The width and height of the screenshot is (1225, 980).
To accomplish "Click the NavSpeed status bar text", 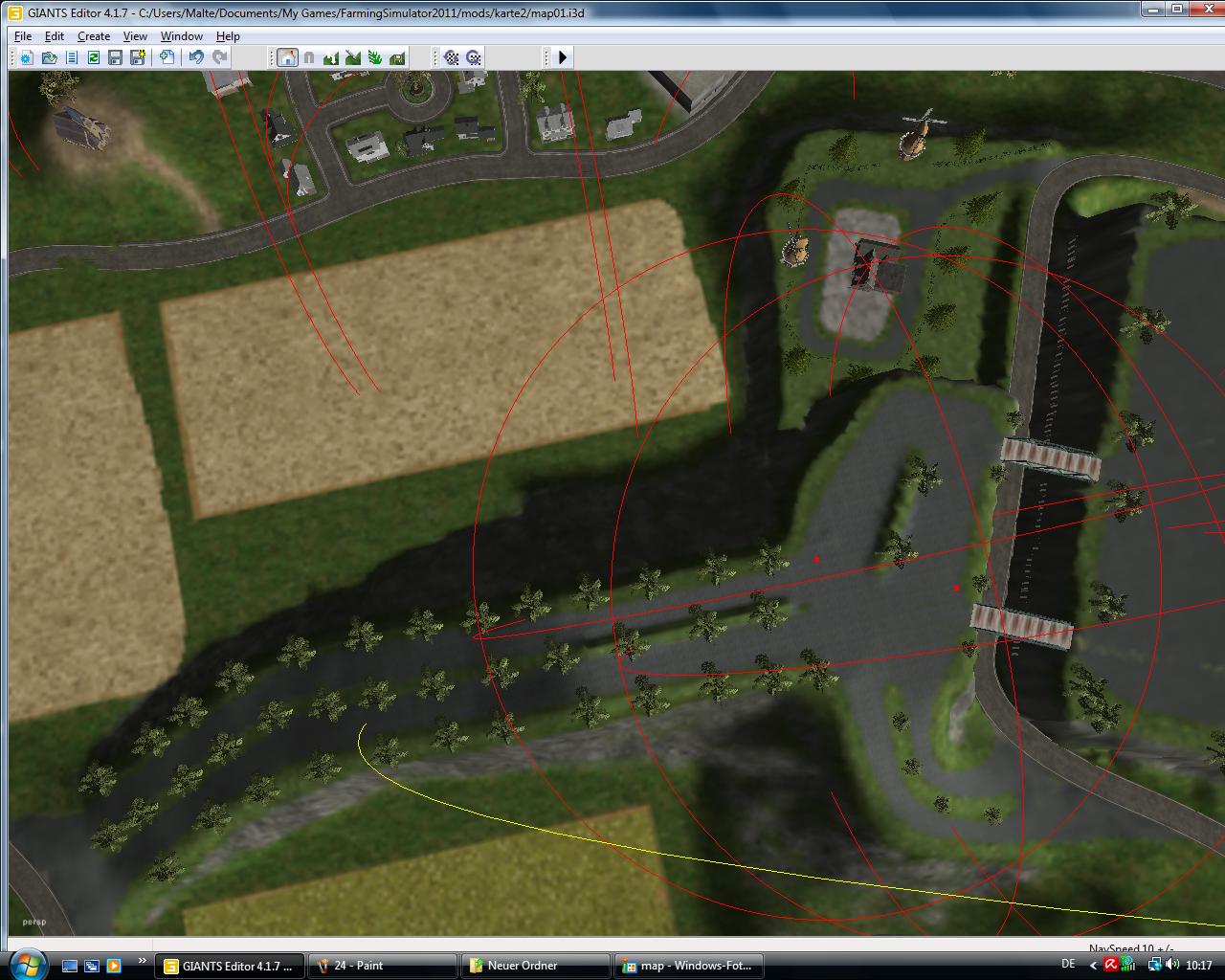I will pos(1131,948).
